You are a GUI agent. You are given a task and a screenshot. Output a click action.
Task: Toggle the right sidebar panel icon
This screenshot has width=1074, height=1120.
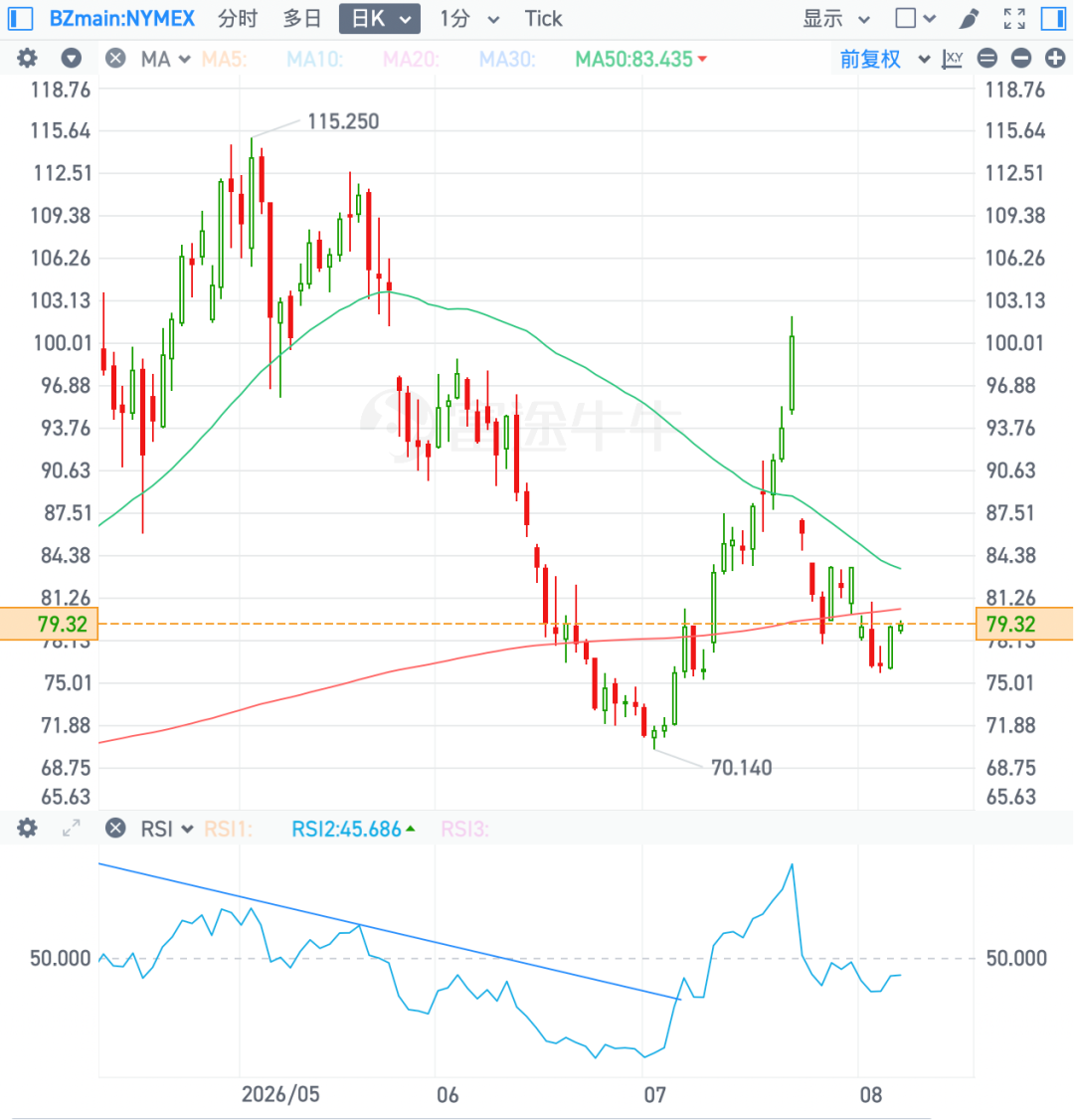point(1053,19)
